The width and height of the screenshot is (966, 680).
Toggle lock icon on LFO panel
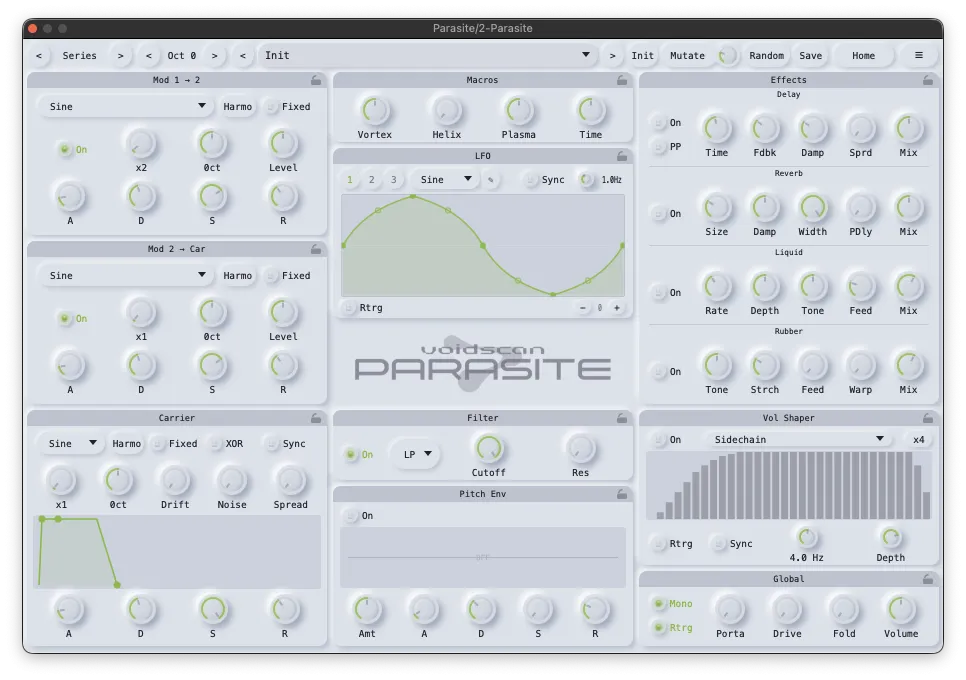[x=622, y=156]
